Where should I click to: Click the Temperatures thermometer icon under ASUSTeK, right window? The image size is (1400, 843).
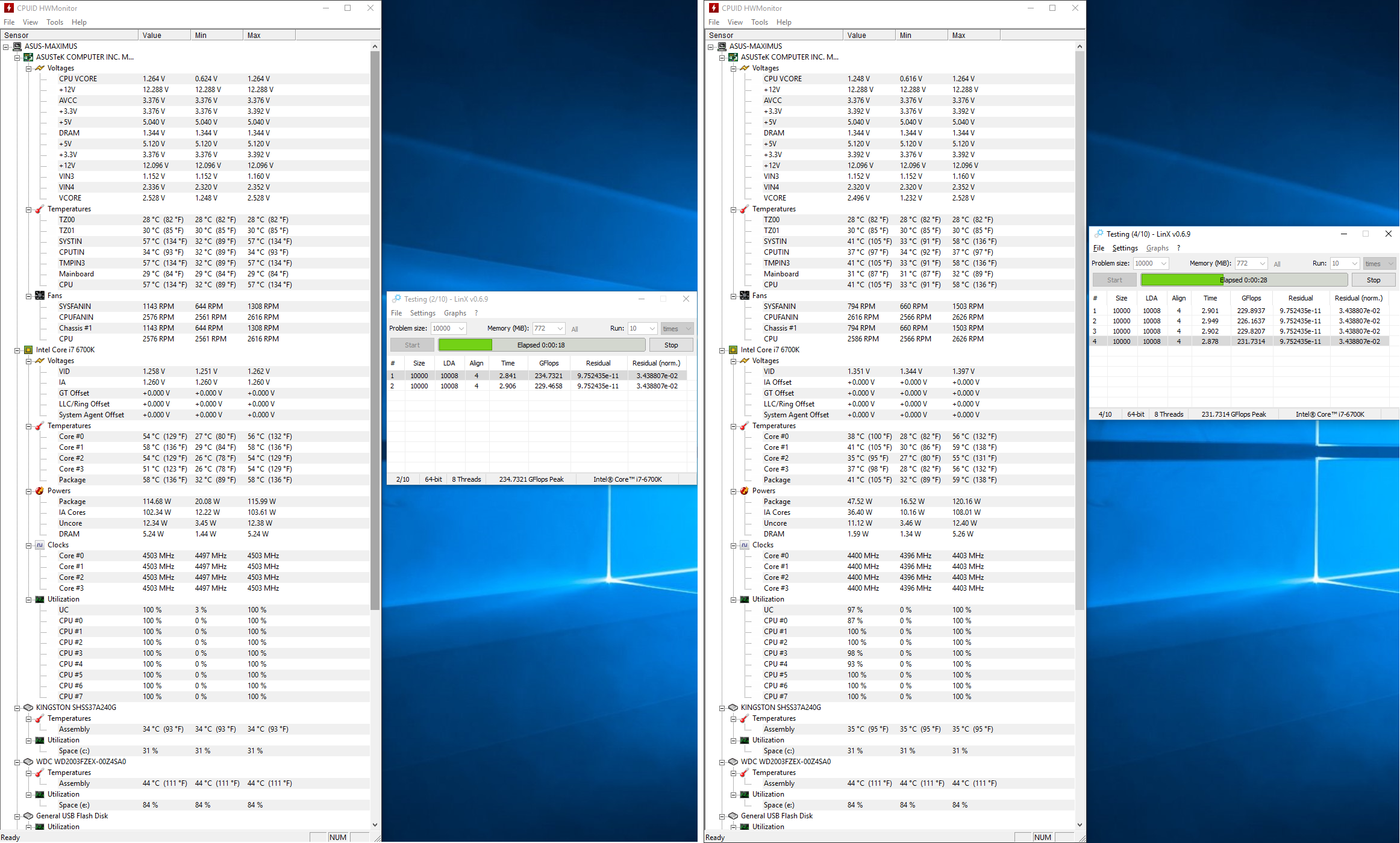(x=745, y=209)
